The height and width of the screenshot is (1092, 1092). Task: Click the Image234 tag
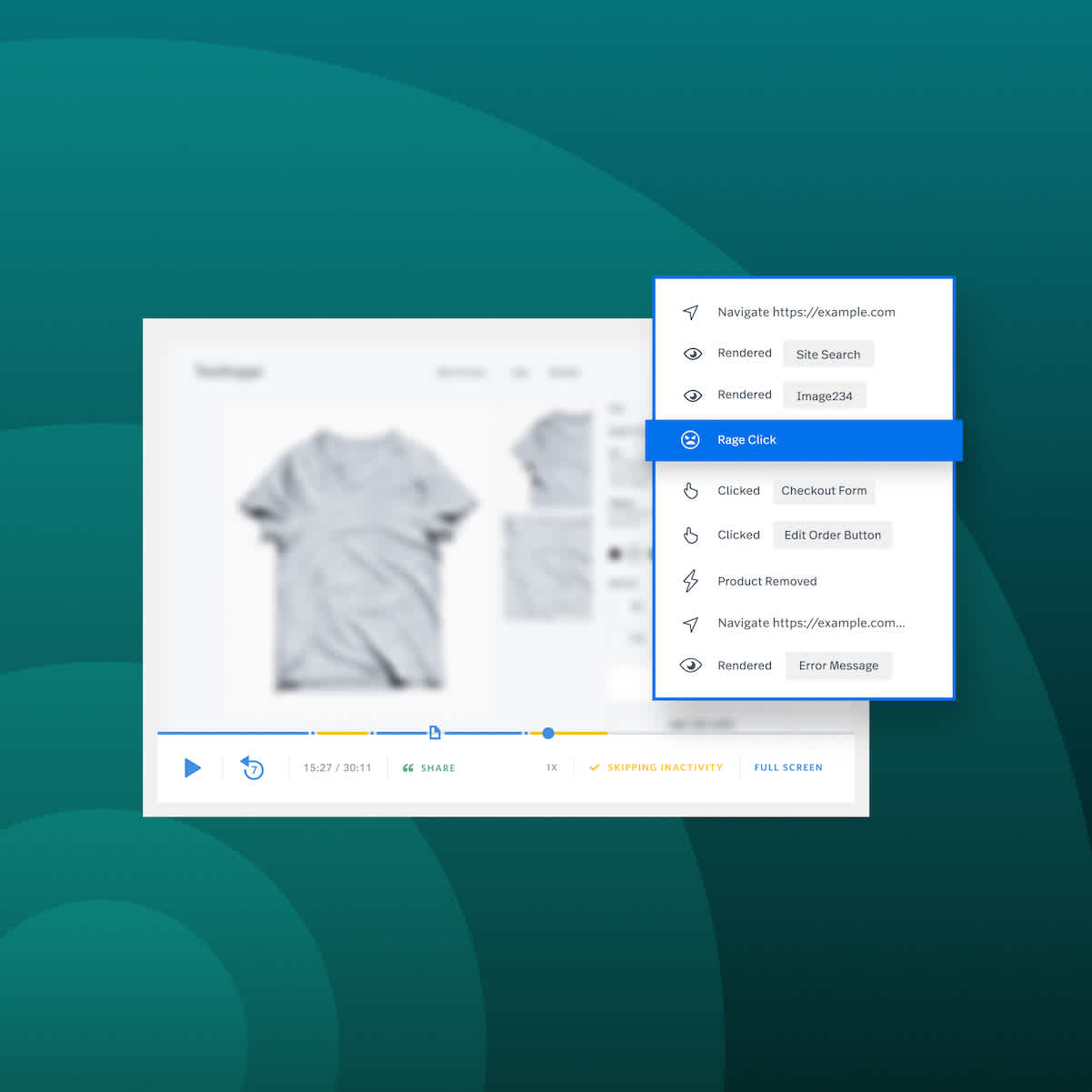(825, 396)
